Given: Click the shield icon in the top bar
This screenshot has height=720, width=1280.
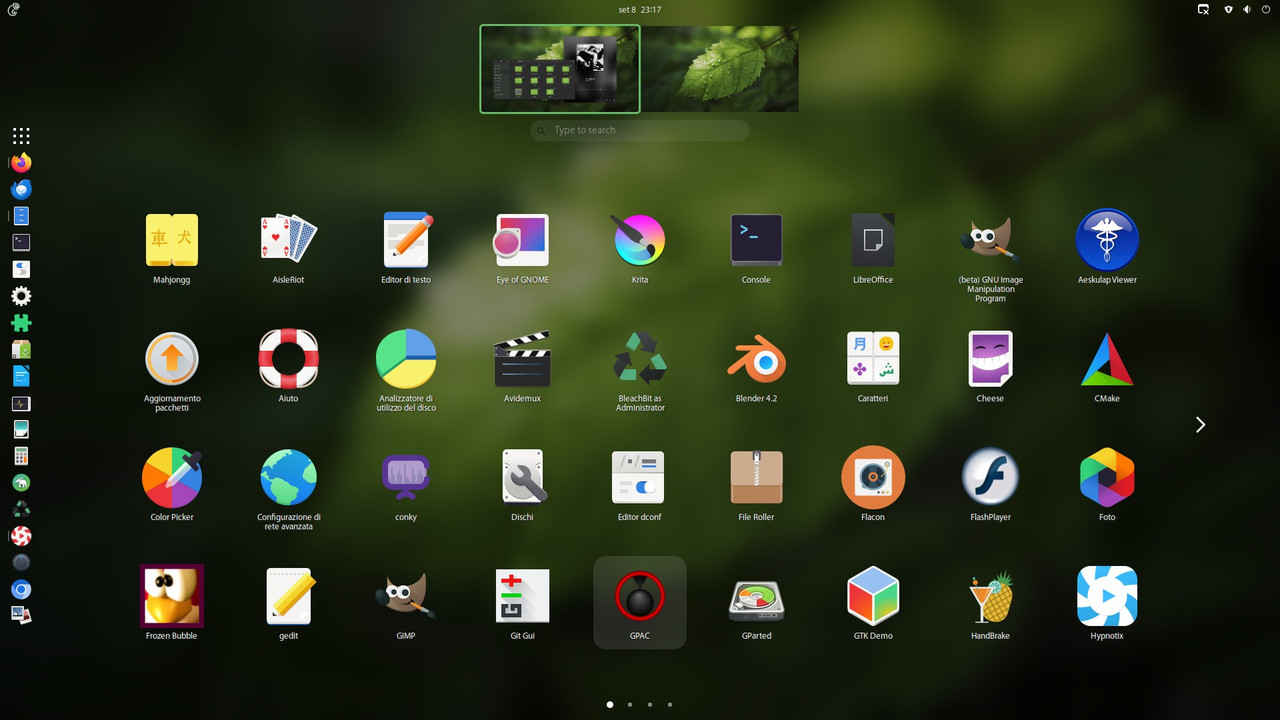Looking at the screenshot, I should tap(1228, 9).
